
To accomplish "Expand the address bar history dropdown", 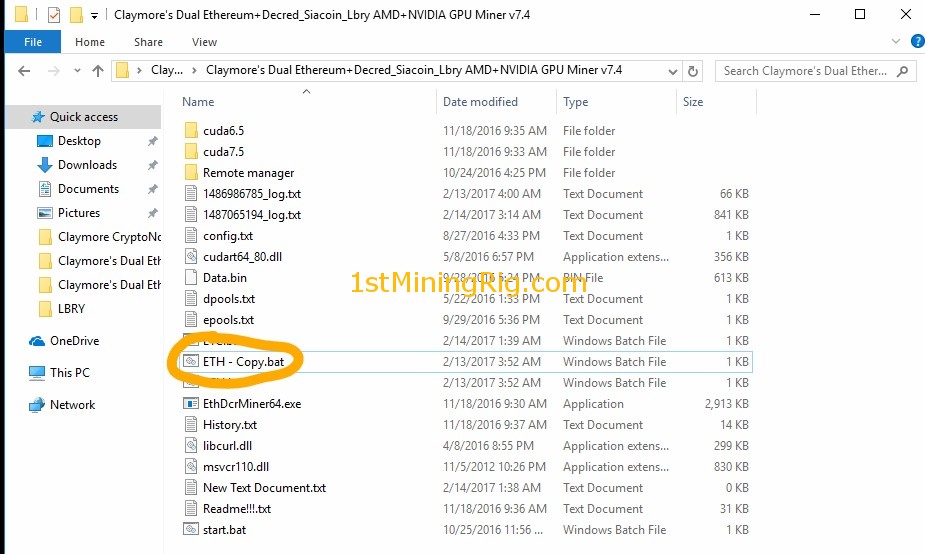I will (x=673, y=71).
